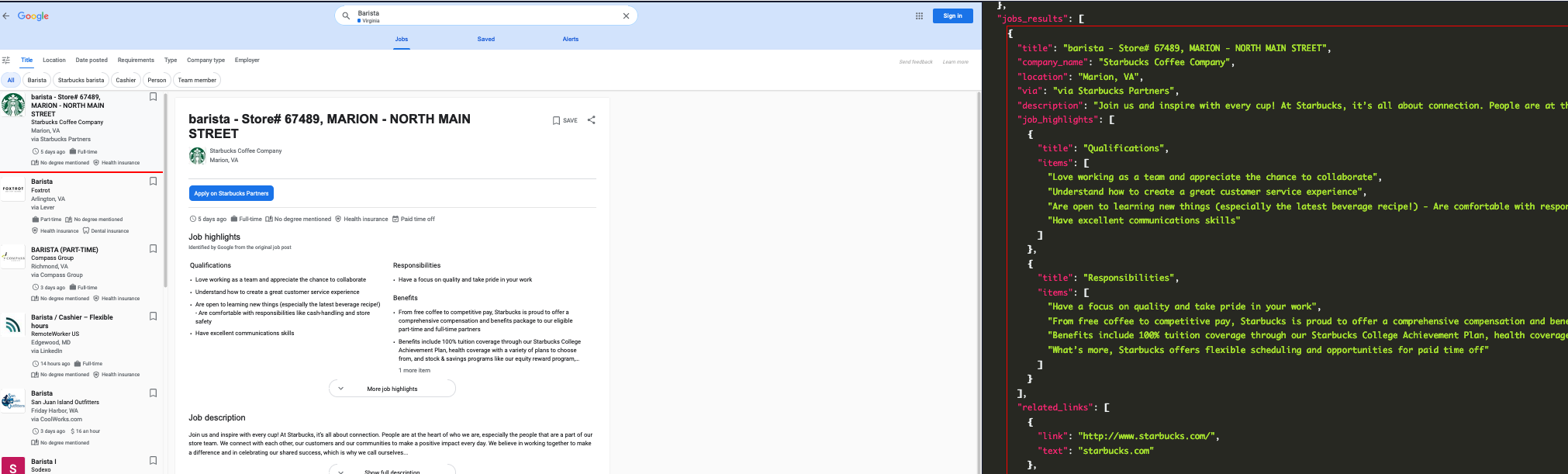The height and width of the screenshot is (474, 1568).
Task: Click Starbucks logo in job list
Action: [13, 105]
